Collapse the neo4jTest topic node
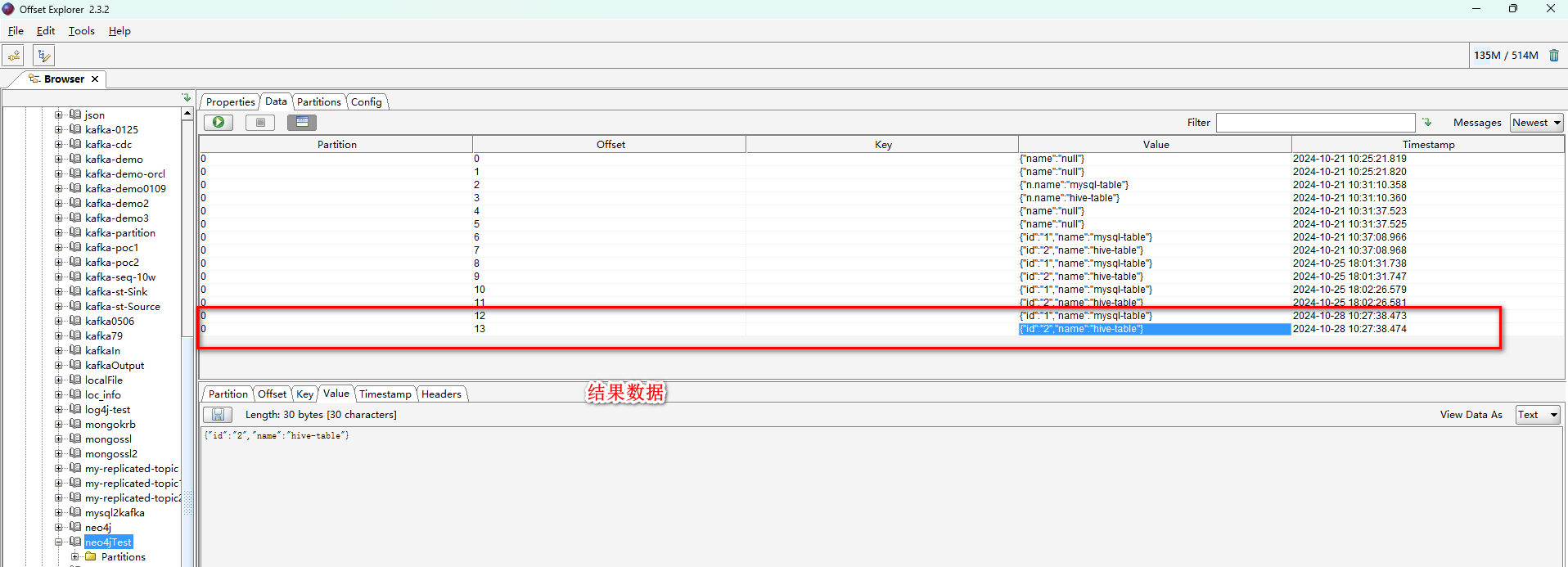The height and width of the screenshot is (567, 1568). click(59, 542)
